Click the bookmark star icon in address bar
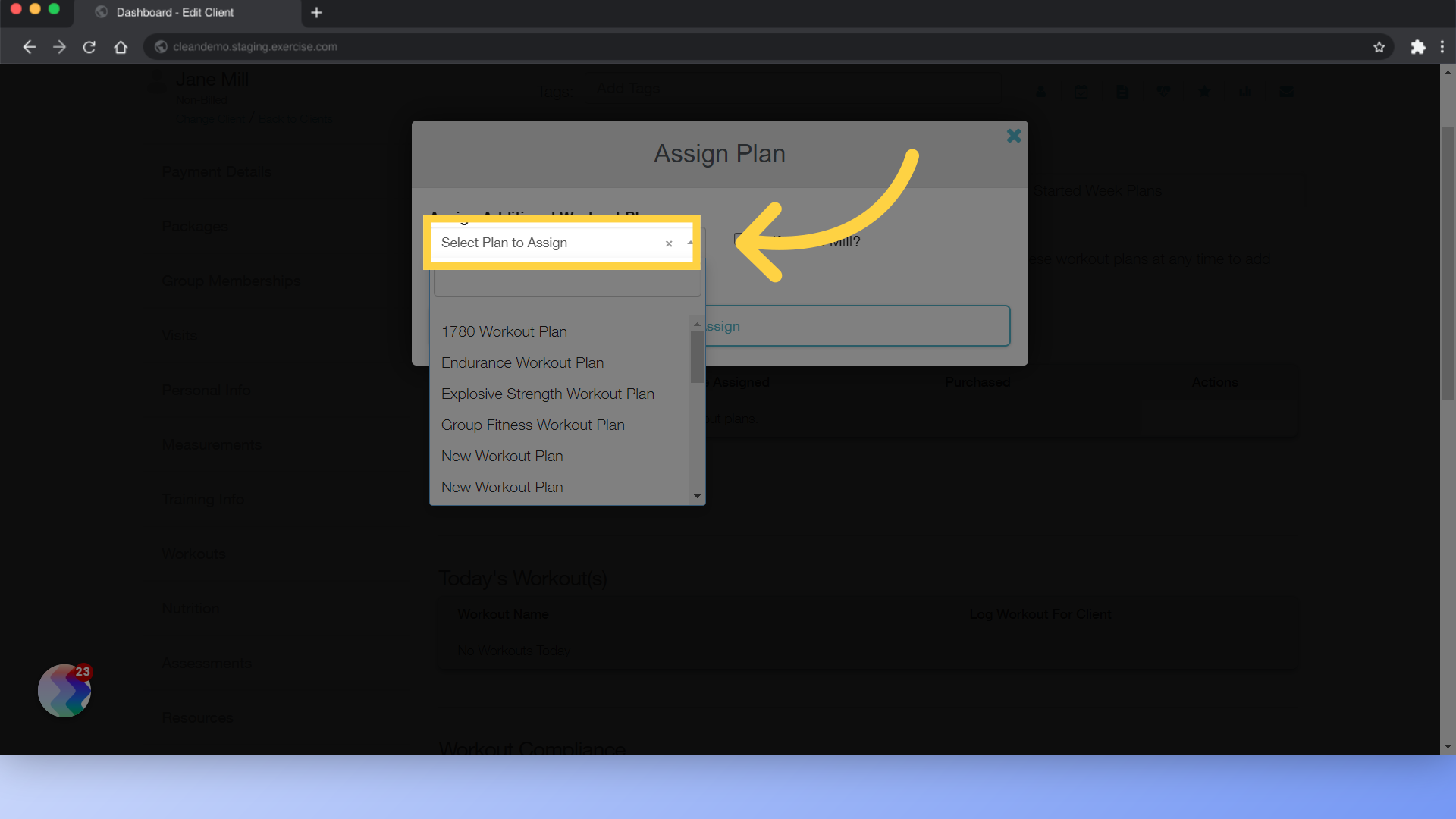This screenshot has width=1456, height=819. 1380,47
